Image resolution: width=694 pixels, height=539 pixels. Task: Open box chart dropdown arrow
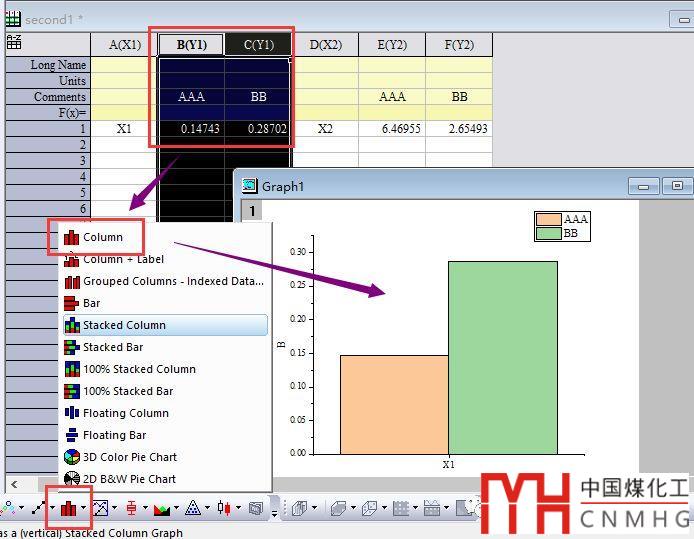(x=145, y=508)
